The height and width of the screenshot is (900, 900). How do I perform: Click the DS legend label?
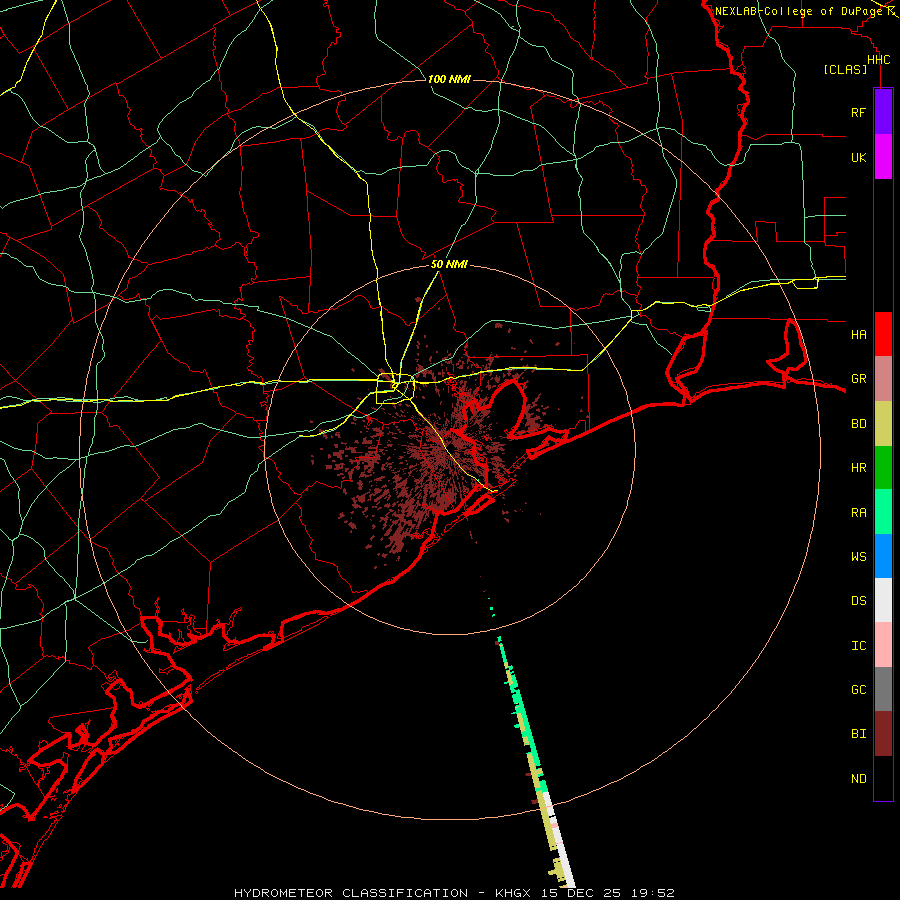point(858,601)
